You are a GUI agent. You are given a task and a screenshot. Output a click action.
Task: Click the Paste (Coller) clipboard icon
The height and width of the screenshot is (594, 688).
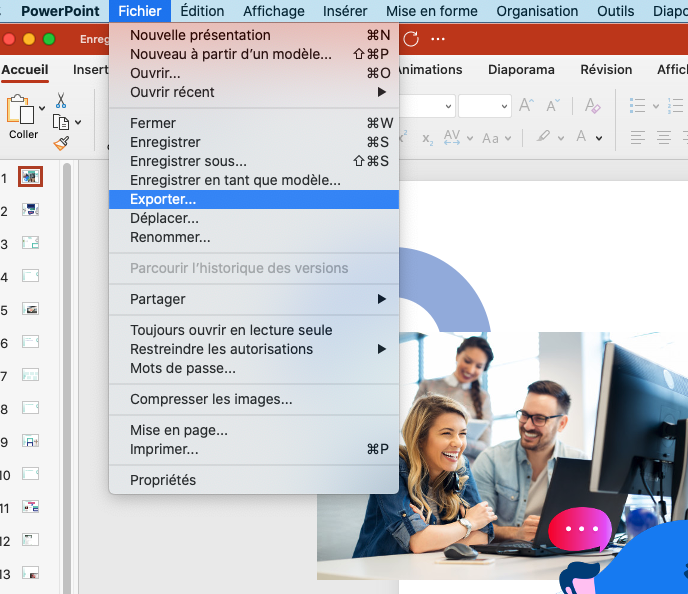point(20,109)
